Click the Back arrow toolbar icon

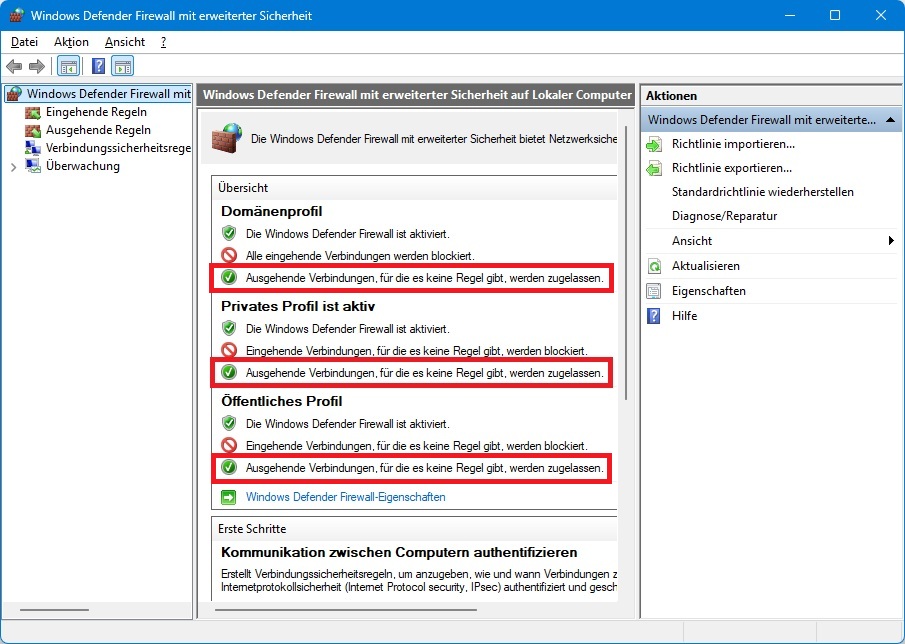click(x=14, y=66)
